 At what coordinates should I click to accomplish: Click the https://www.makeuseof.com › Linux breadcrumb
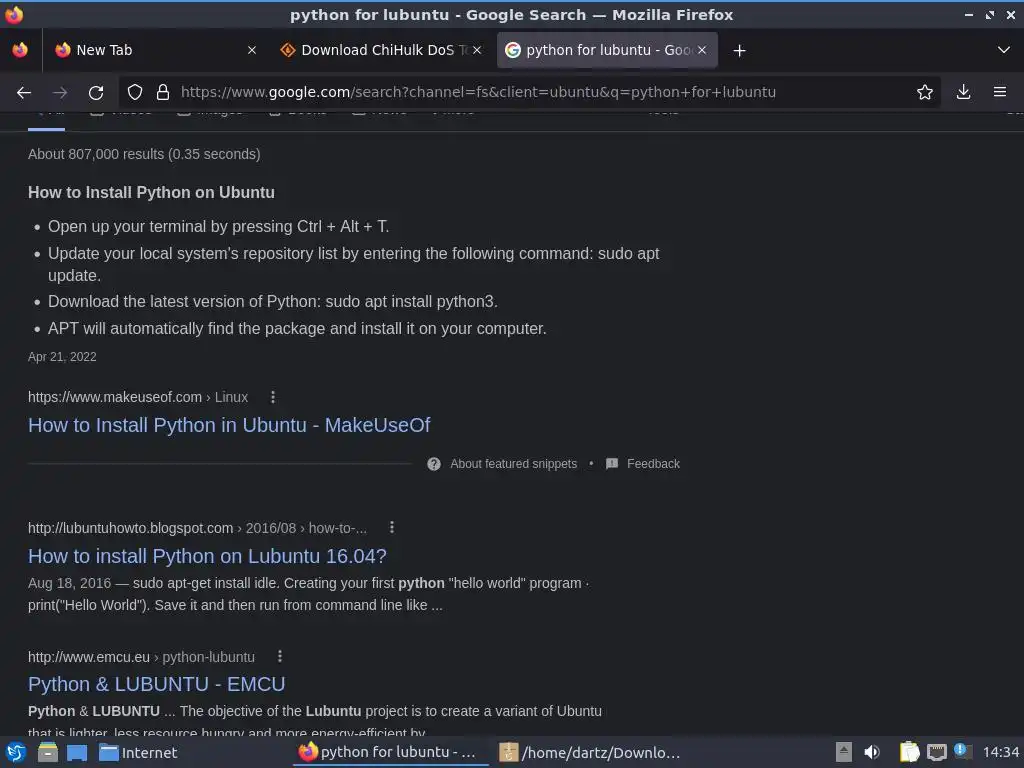pyautogui.click(x=138, y=397)
